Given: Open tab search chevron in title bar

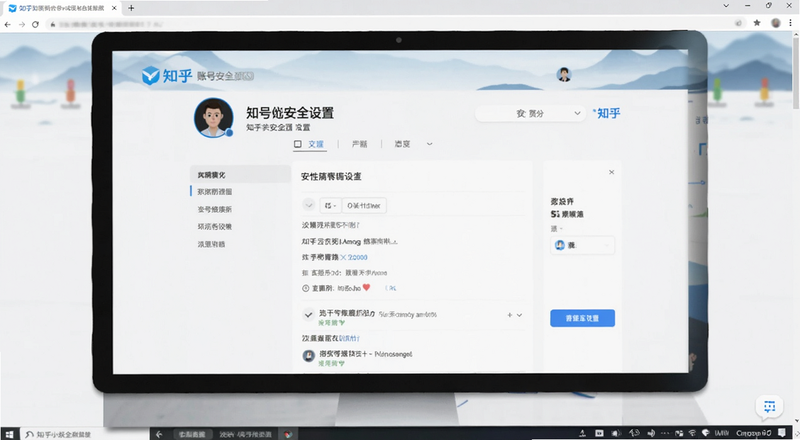Looking at the screenshot, I should coord(726,6).
